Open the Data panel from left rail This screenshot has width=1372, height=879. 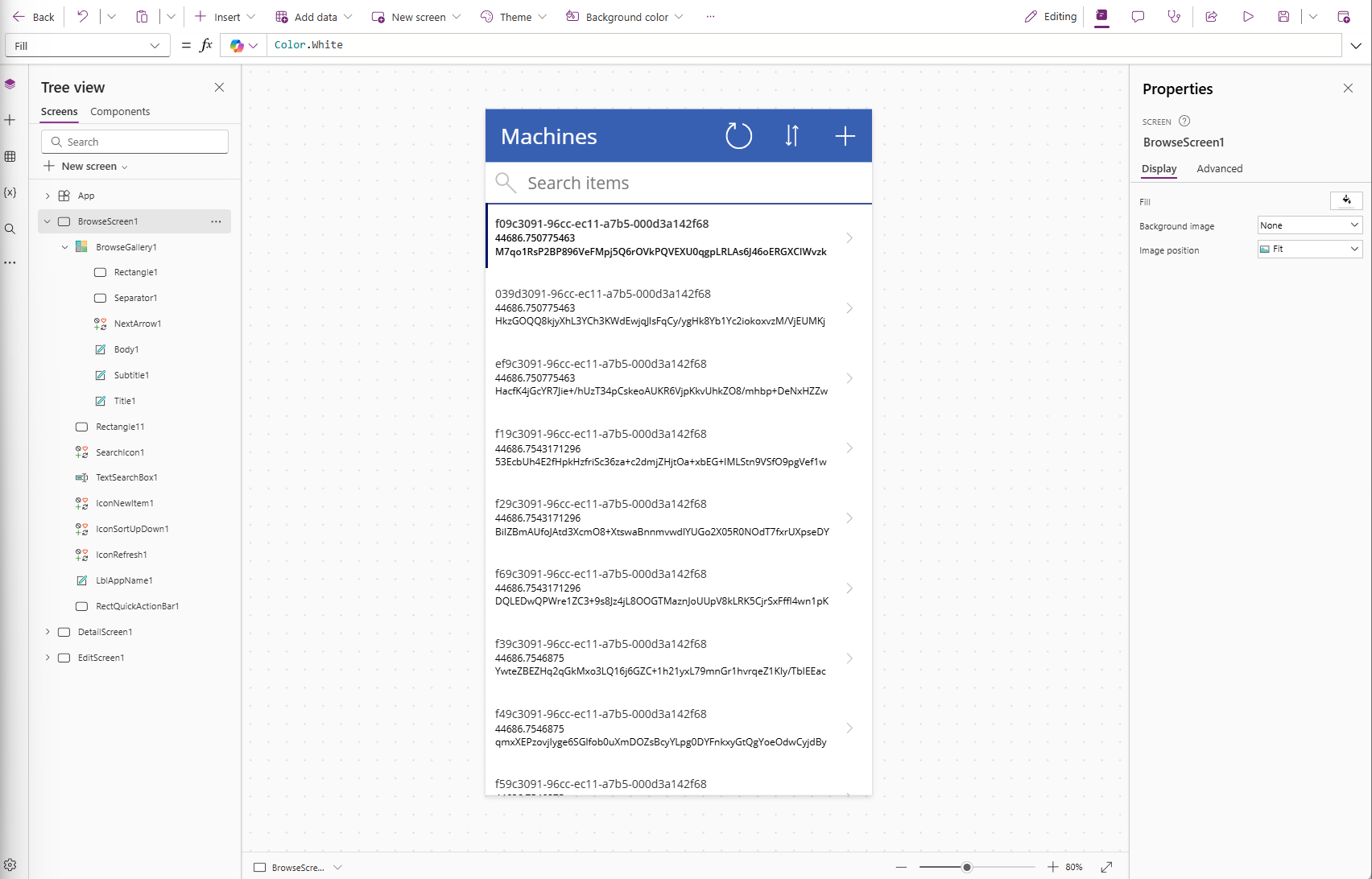coord(10,157)
